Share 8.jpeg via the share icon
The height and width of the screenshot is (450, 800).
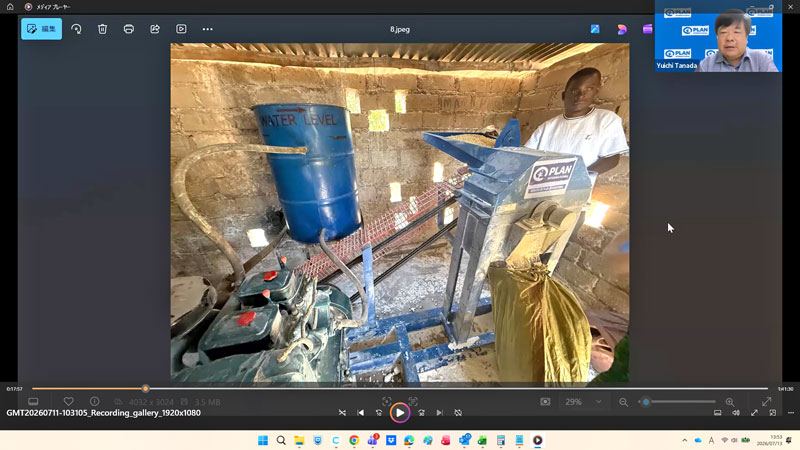tap(155, 29)
